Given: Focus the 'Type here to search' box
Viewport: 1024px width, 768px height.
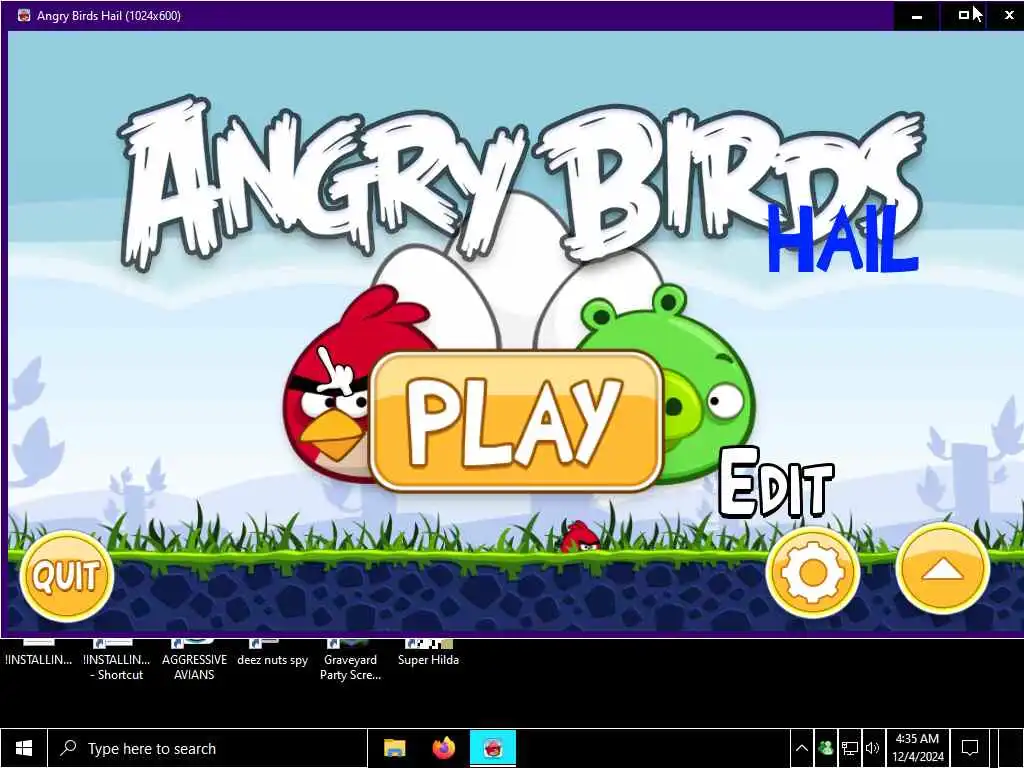Looking at the screenshot, I should click(x=208, y=748).
